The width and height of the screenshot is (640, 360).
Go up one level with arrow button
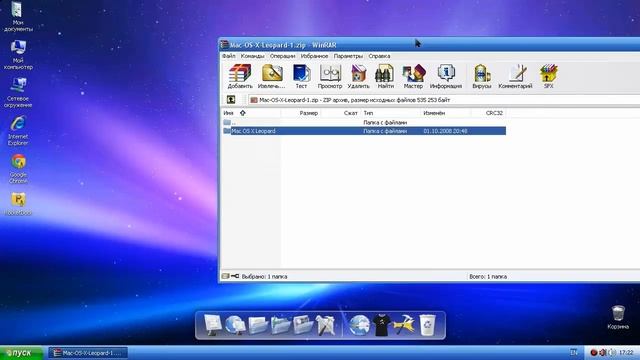[x=231, y=100]
